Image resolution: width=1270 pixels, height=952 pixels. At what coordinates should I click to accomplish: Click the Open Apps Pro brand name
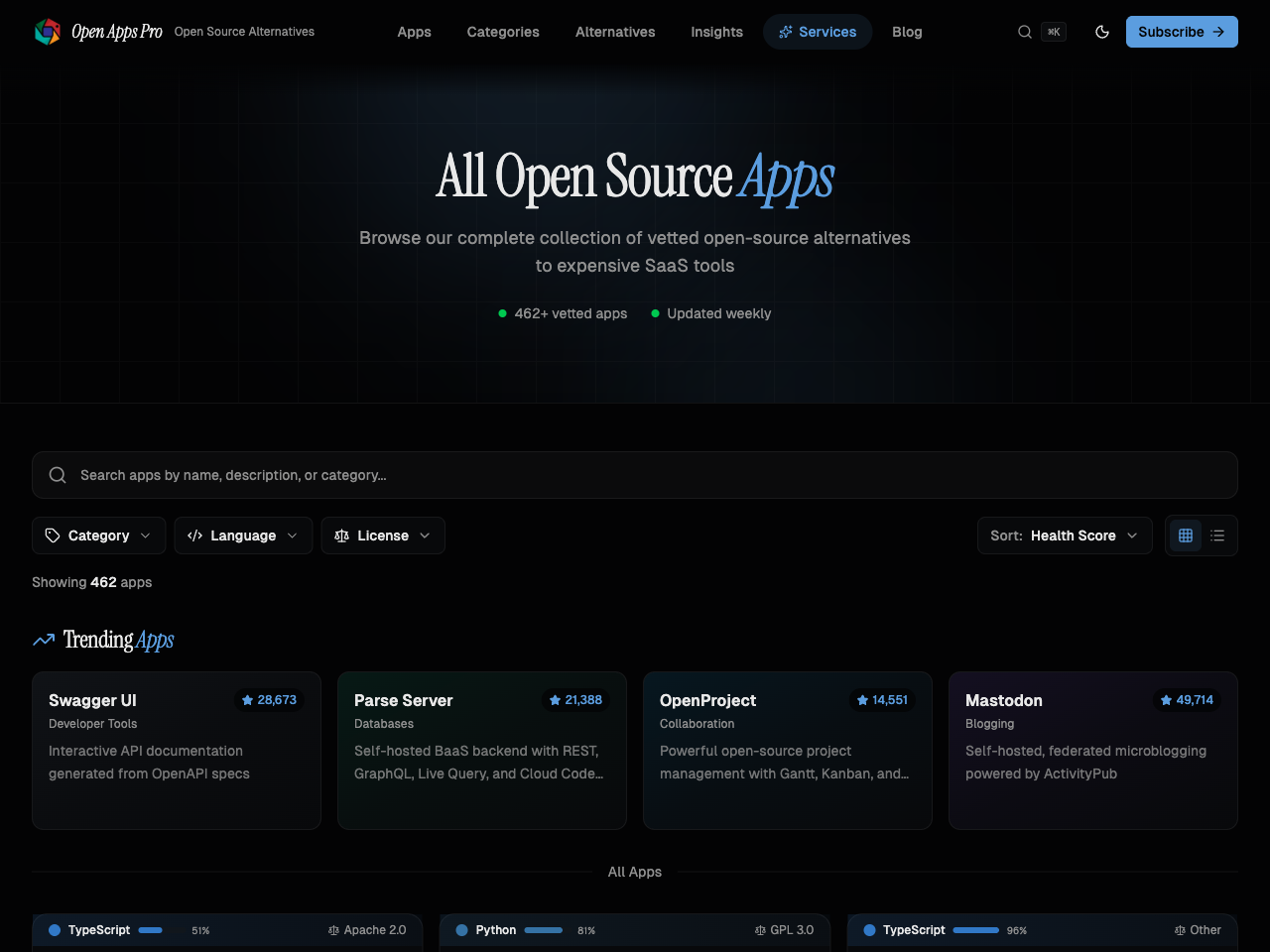(117, 32)
